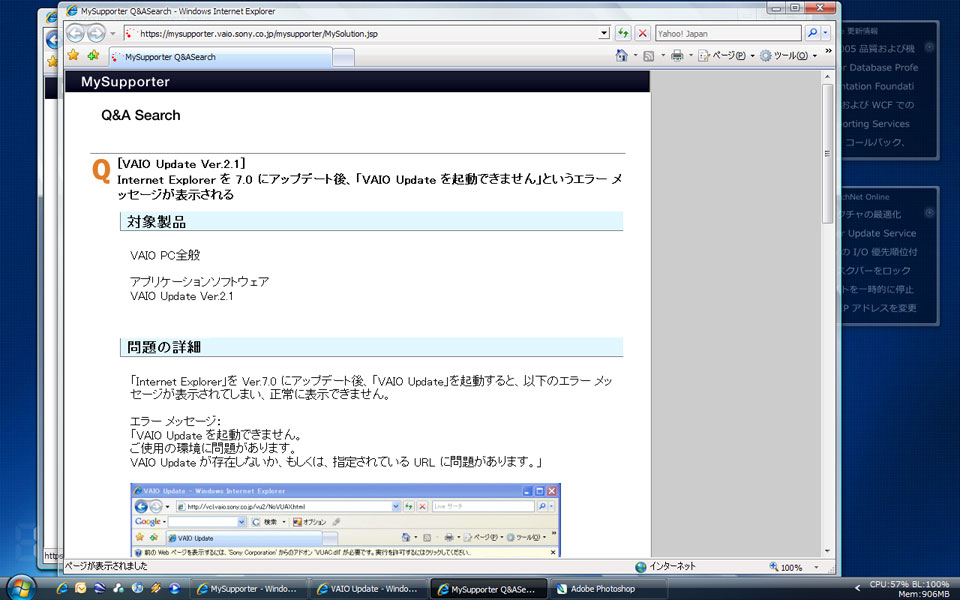Open the ページ(P) menu
This screenshot has width=960, height=600.
pyautogui.click(x=726, y=56)
